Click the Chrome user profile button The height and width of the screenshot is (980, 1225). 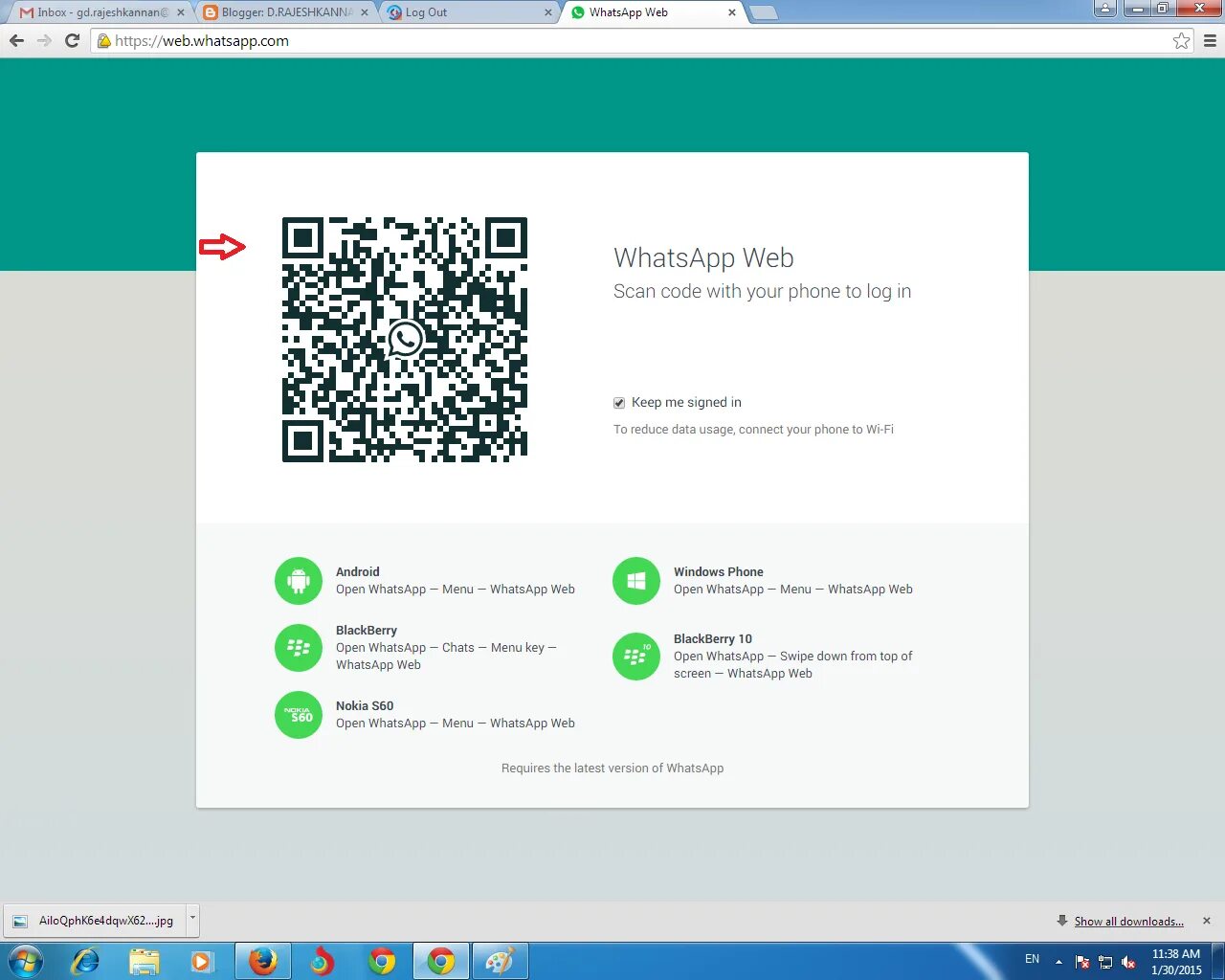point(1105,9)
